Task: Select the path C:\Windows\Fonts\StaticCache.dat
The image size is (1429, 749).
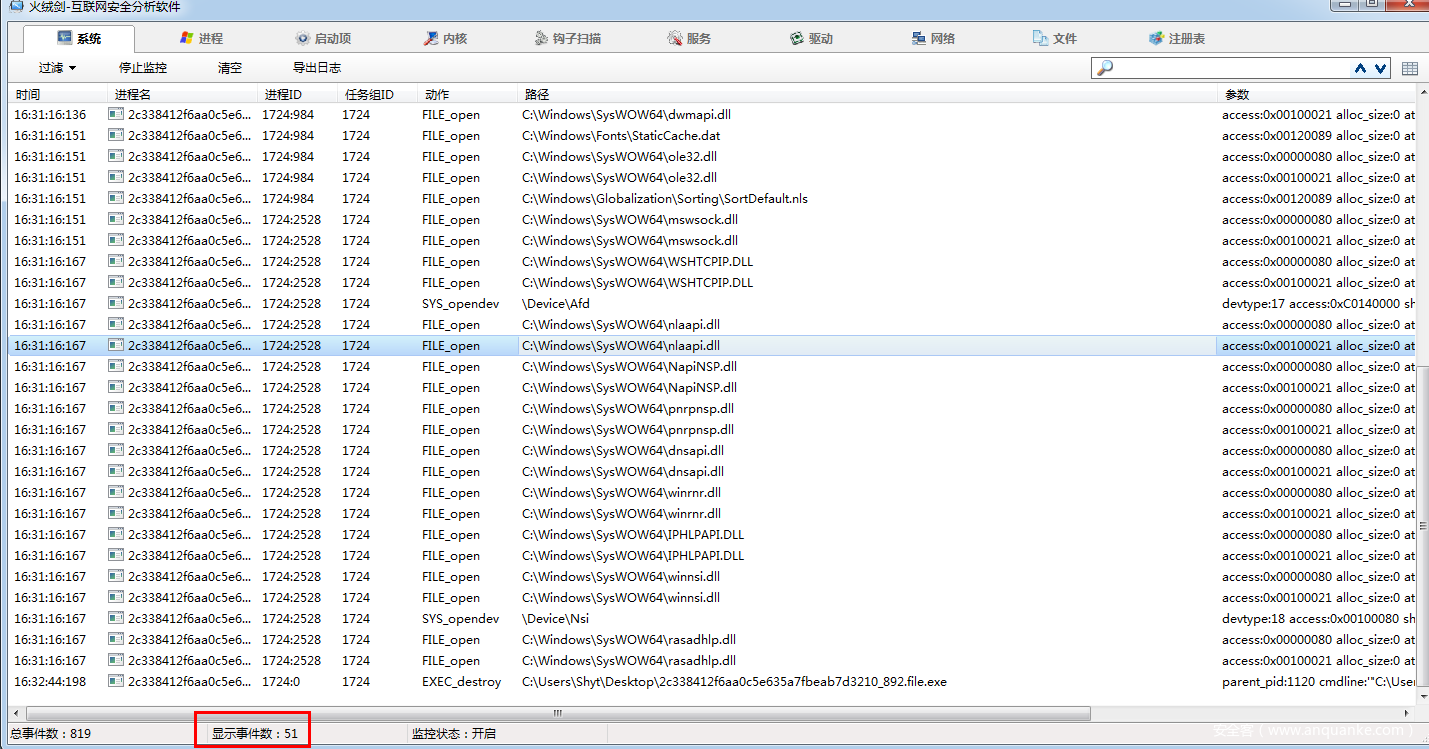Action: [621, 136]
